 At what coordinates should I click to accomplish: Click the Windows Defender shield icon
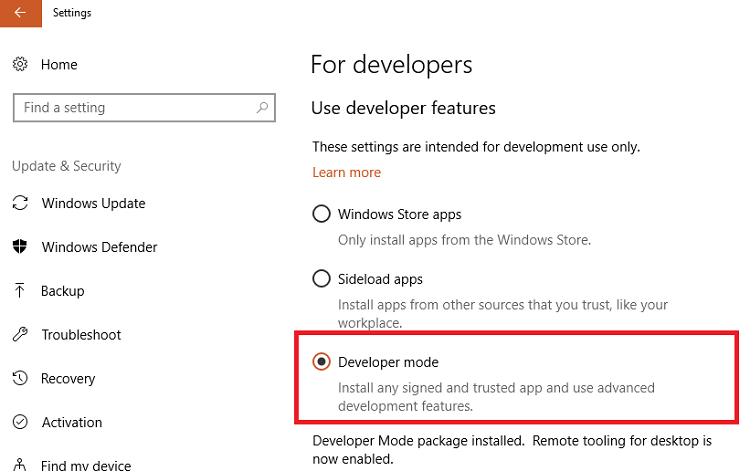pos(20,247)
